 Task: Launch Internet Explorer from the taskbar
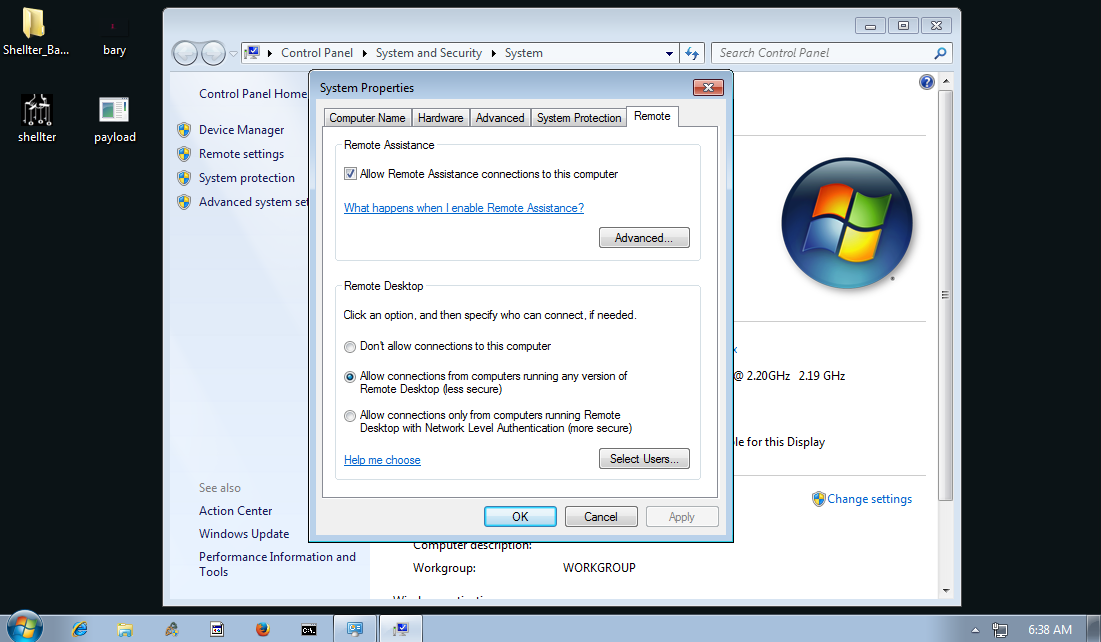click(x=80, y=629)
